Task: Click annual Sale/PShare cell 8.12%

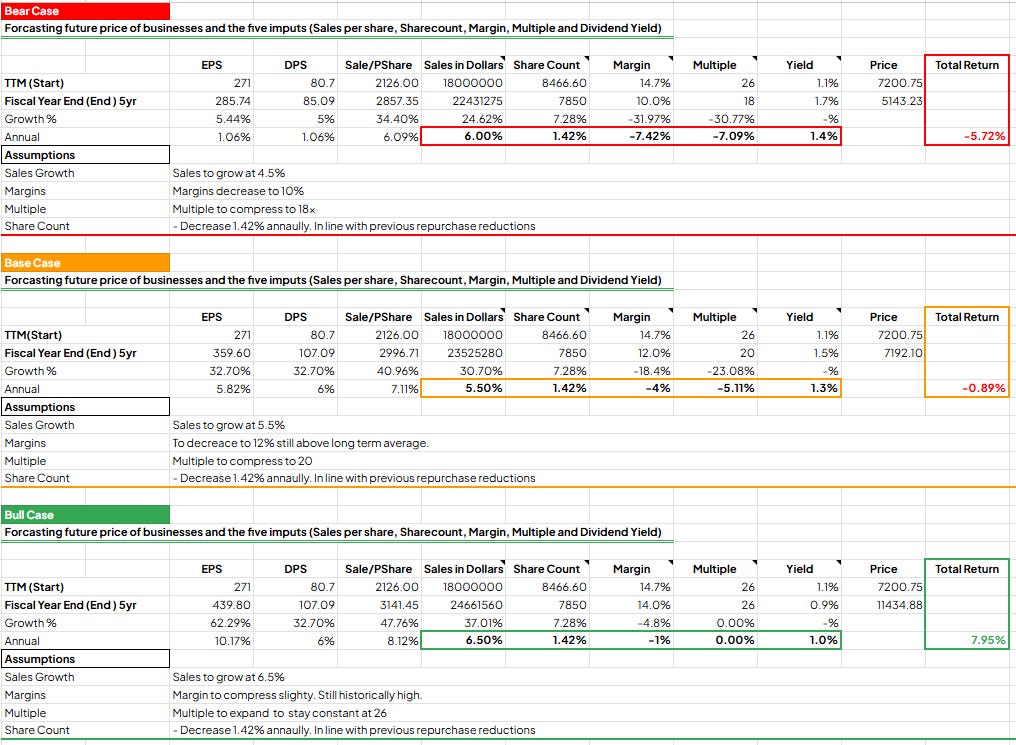Action: tap(404, 641)
